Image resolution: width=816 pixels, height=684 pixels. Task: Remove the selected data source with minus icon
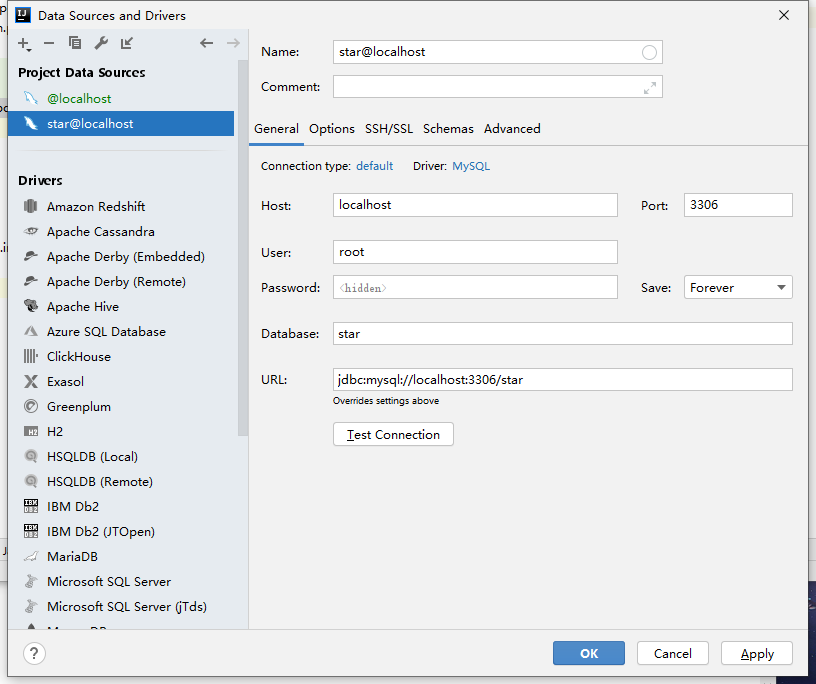(x=49, y=43)
